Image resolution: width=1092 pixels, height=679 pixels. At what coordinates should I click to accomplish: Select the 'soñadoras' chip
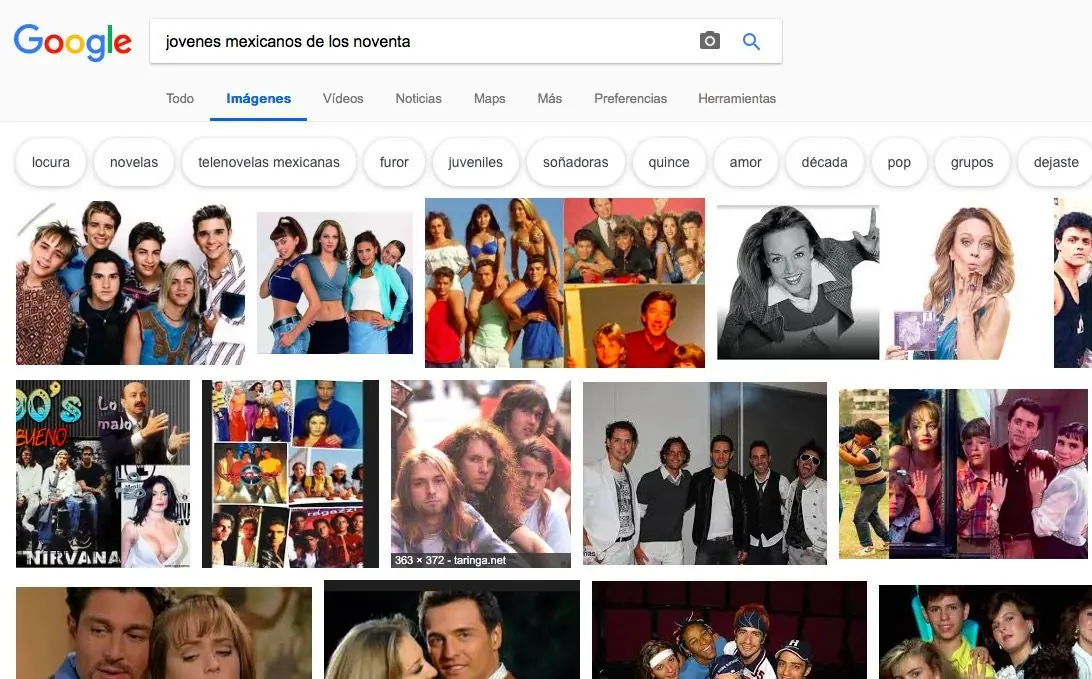[576, 162]
